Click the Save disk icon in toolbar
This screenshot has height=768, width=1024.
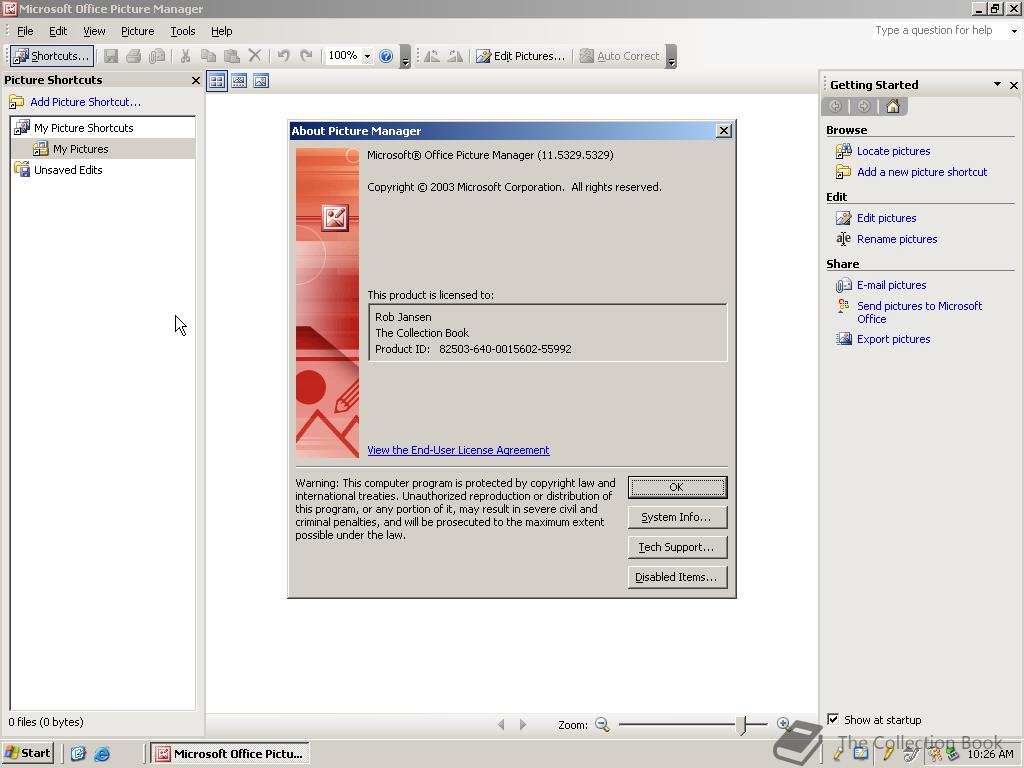pyautogui.click(x=111, y=56)
